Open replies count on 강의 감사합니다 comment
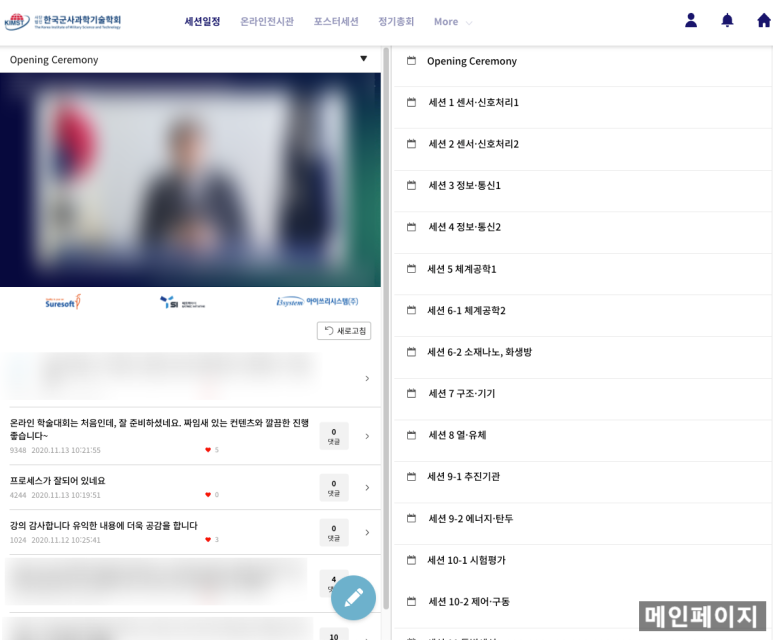 (x=334, y=532)
